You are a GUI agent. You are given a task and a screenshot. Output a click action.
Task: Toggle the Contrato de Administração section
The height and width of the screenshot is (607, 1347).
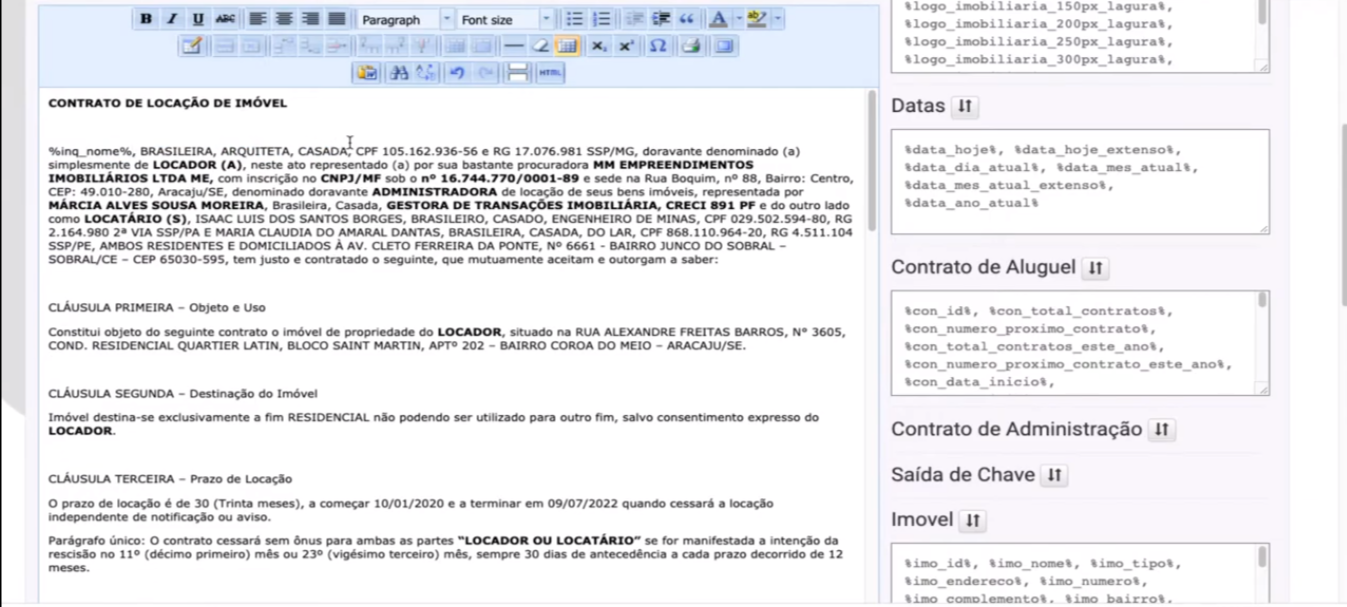(x=1161, y=429)
